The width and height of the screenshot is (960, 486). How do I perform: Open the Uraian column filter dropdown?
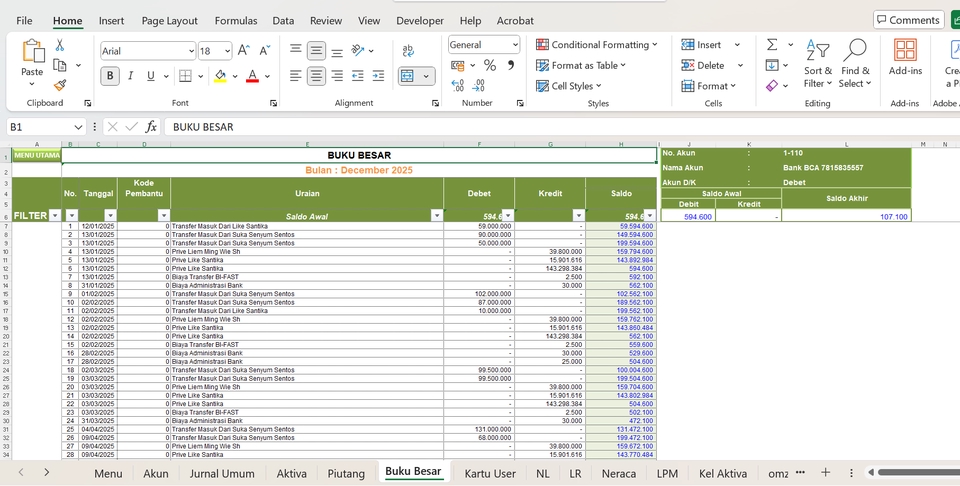[x=436, y=216]
